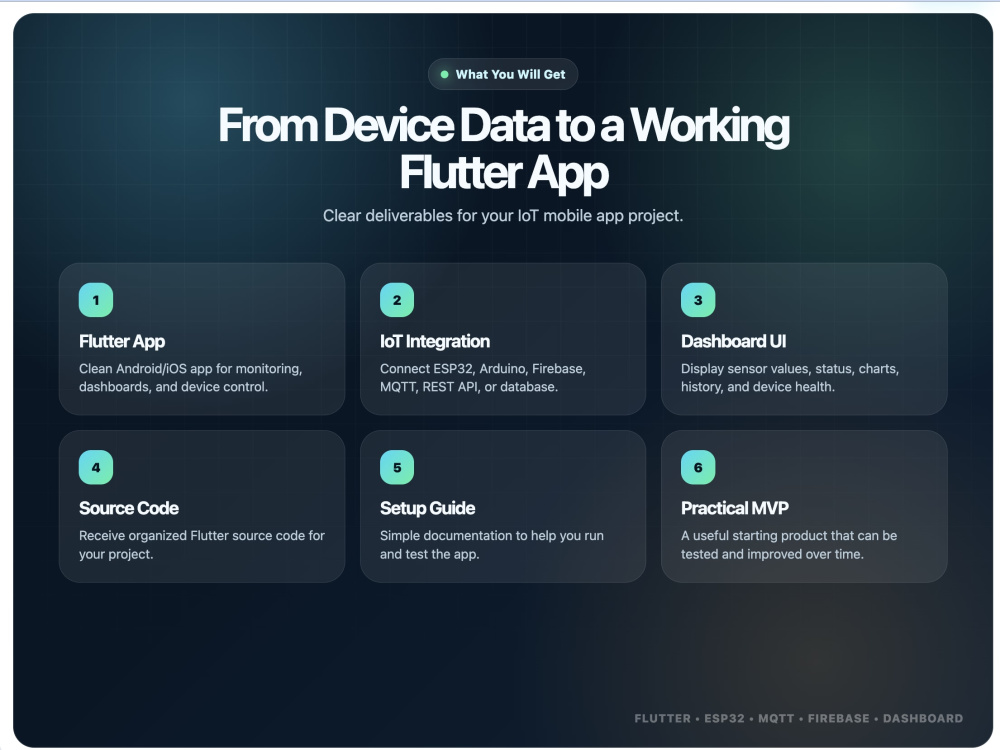Viewport: 1000px width, 750px height.
Task: Click the number 1 badge on Flutter App card
Action: tap(96, 300)
